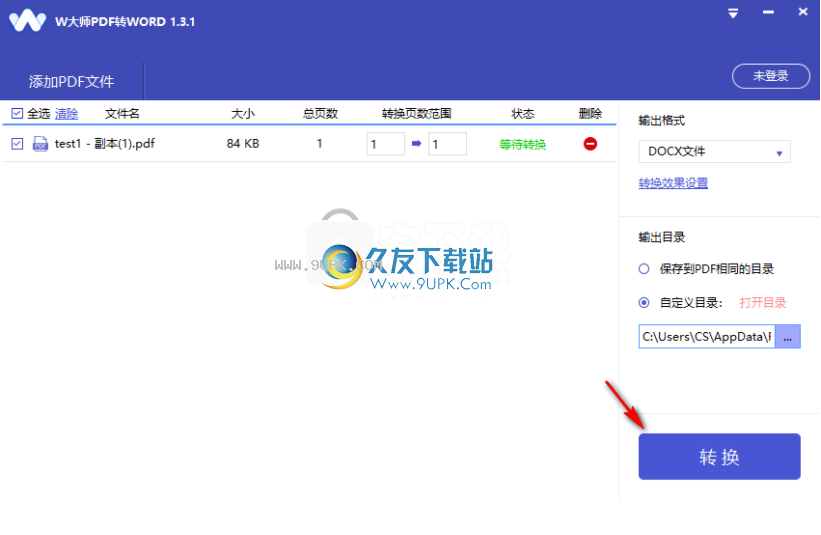Browse output folder with ... button
821x535 pixels.
pos(787,337)
